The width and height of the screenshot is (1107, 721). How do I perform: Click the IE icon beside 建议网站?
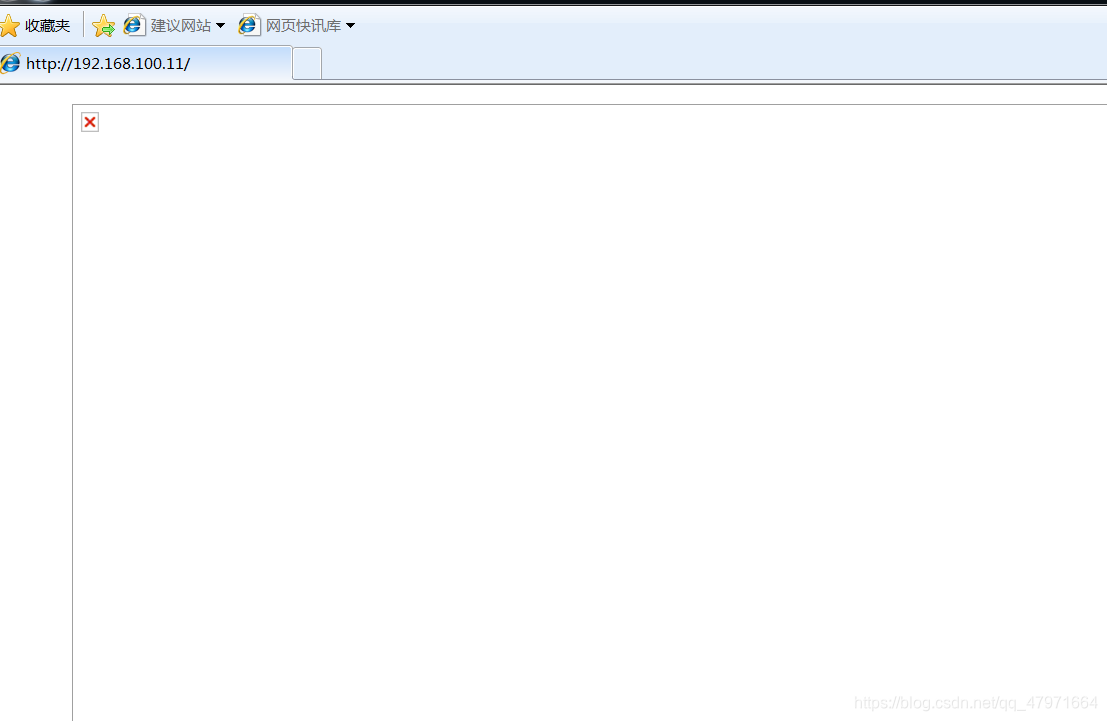pos(134,25)
